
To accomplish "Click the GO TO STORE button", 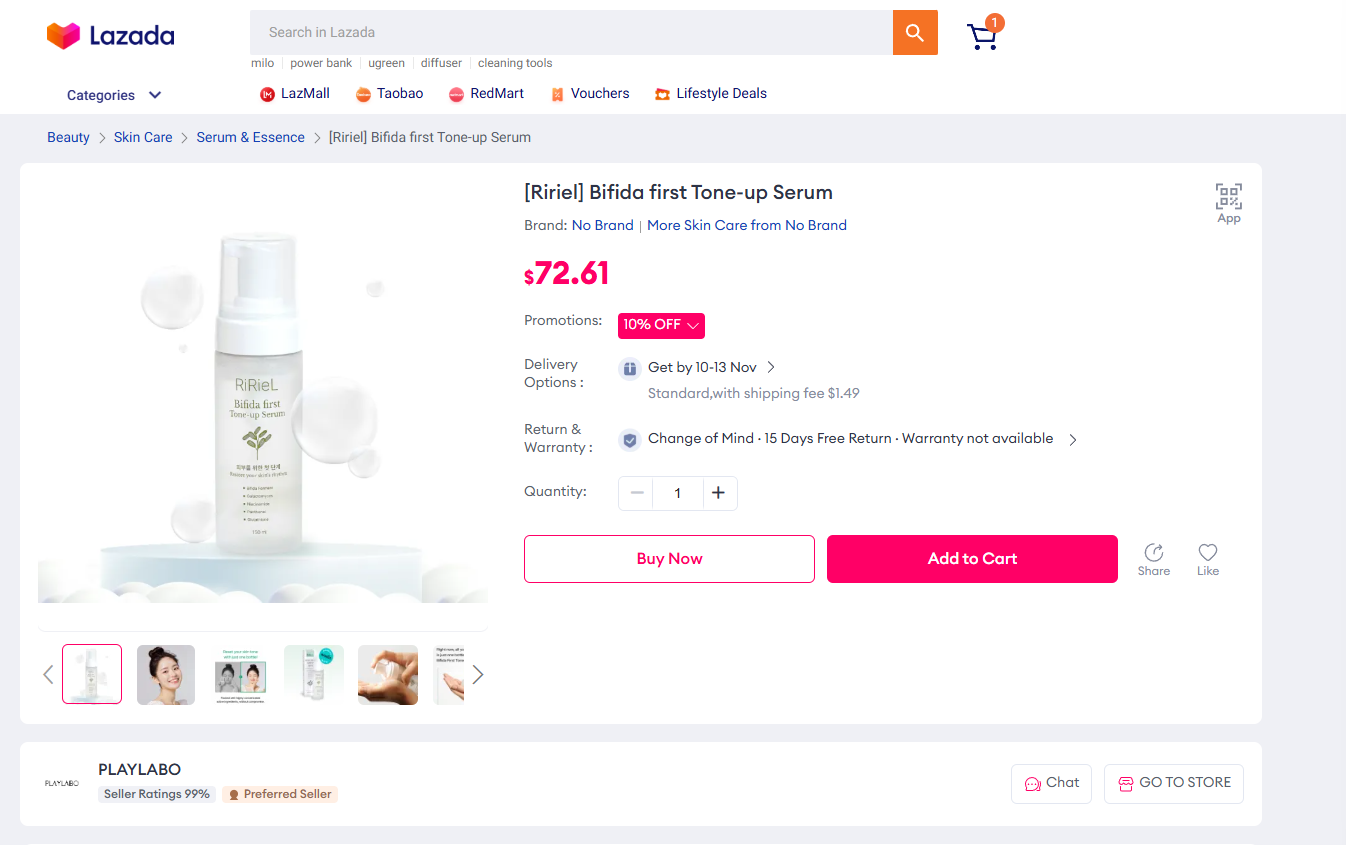I will click(x=1173, y=783).
